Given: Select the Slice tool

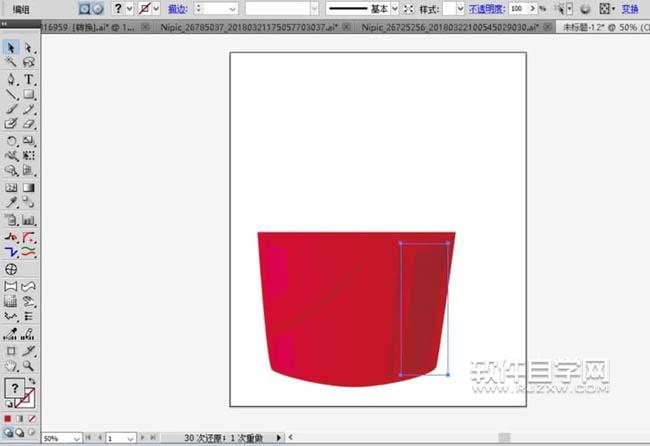Looking at the screenshot, I should pyautogui.click(x=28, y=351).
